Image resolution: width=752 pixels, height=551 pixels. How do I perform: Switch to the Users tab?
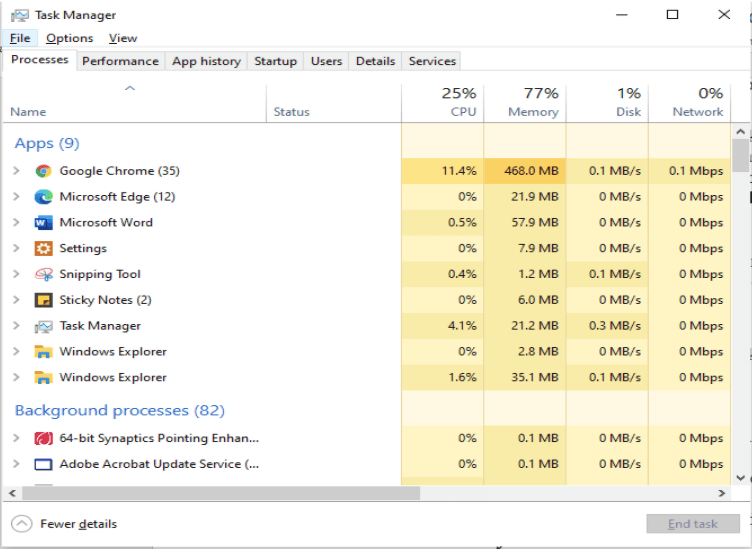(x=326, y=61)
